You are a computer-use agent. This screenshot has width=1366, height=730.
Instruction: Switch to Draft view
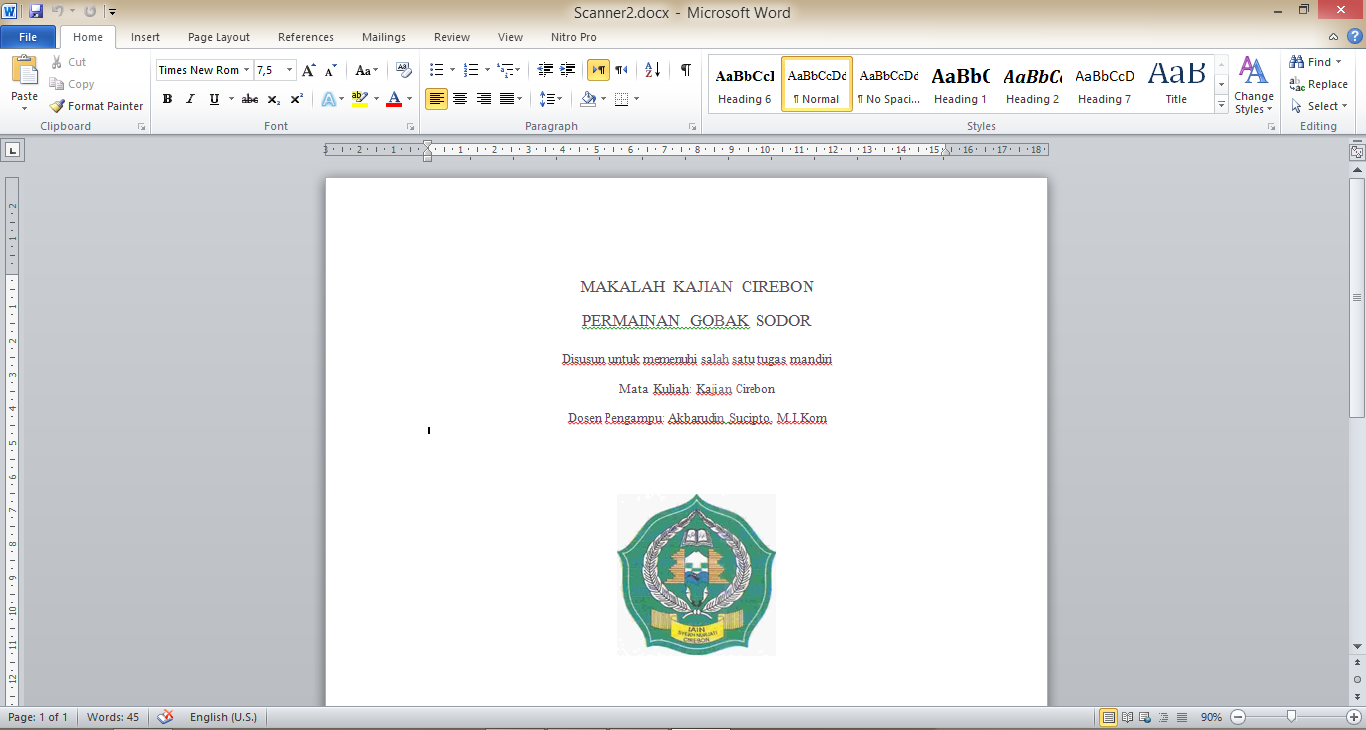(1181, 717)
